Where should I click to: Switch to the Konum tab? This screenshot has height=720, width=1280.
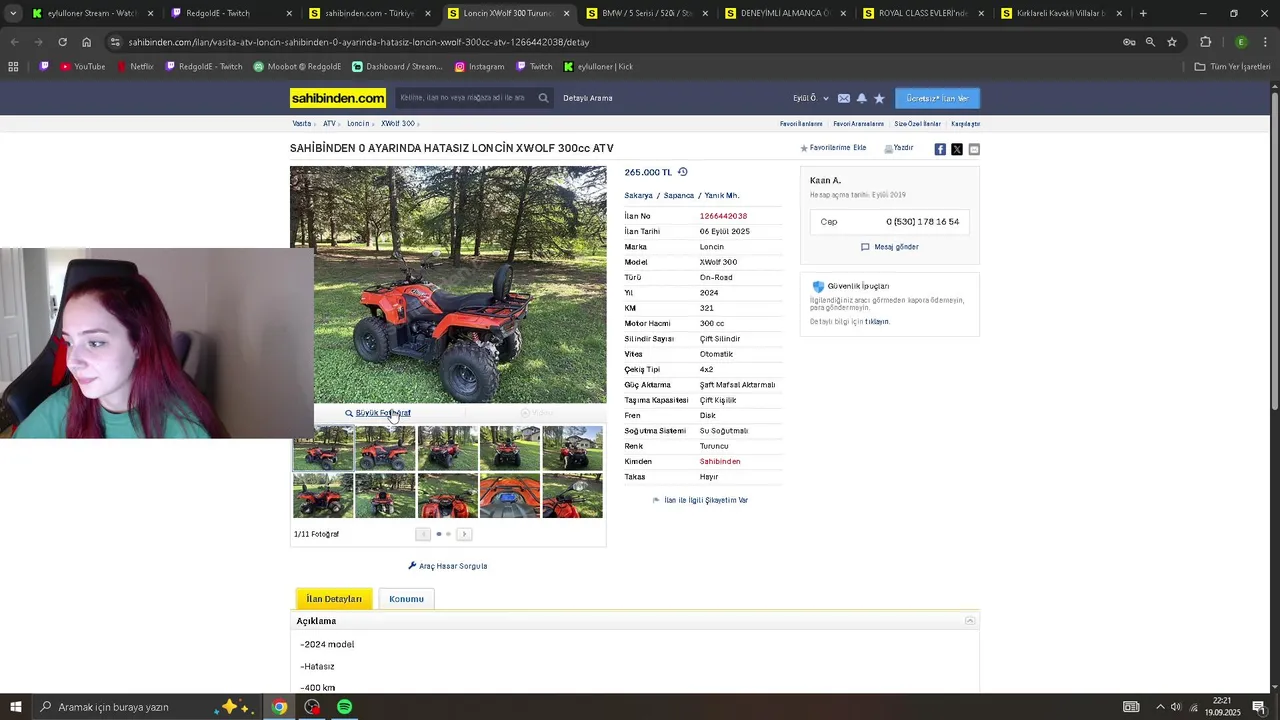click(x=406, y=599)
